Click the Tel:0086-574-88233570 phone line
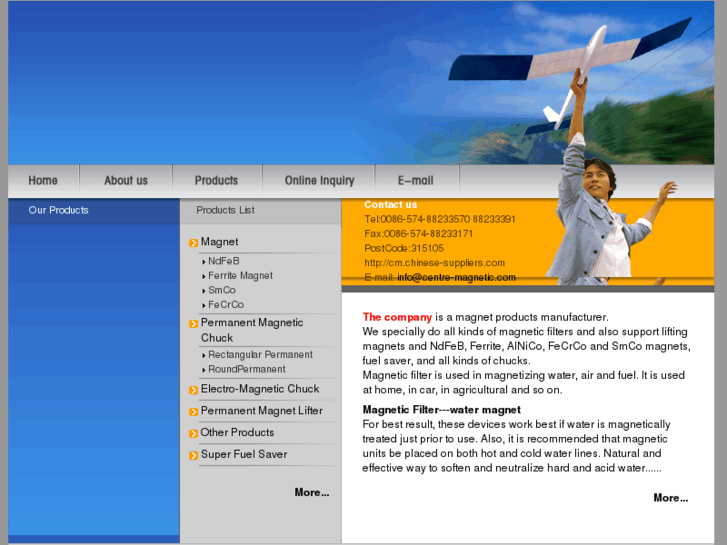 (440, 219)
